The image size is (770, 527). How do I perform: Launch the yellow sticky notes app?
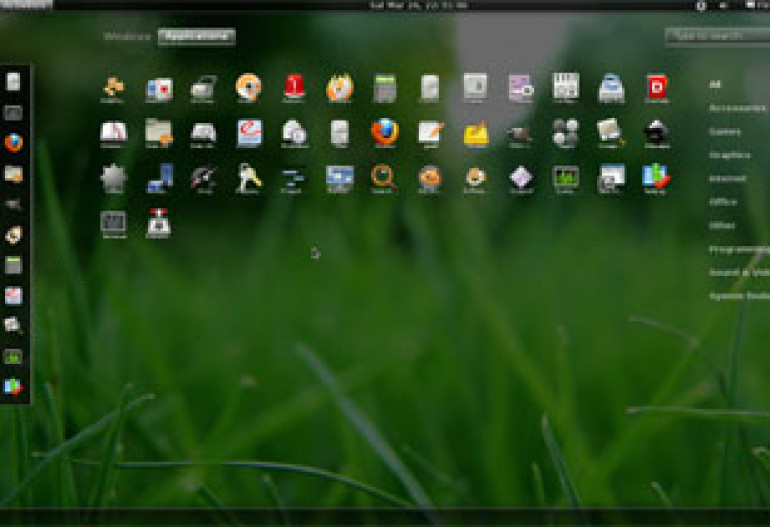[476, 134]
